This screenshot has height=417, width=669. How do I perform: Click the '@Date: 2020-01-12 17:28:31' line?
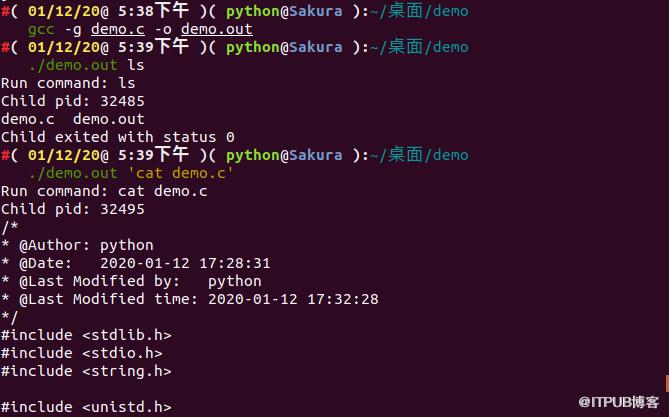coord(136,263)
